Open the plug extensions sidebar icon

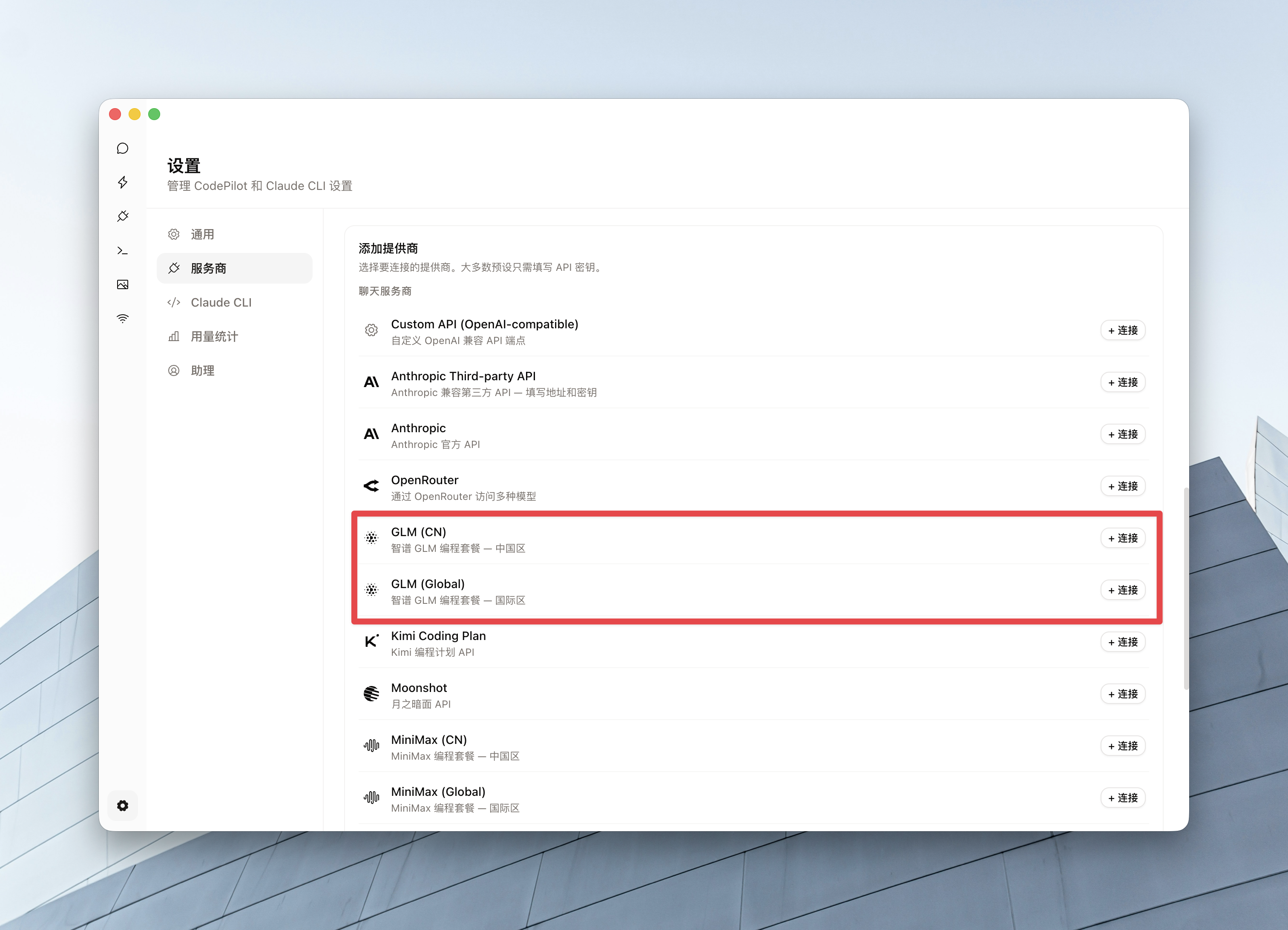click(123, 216)
